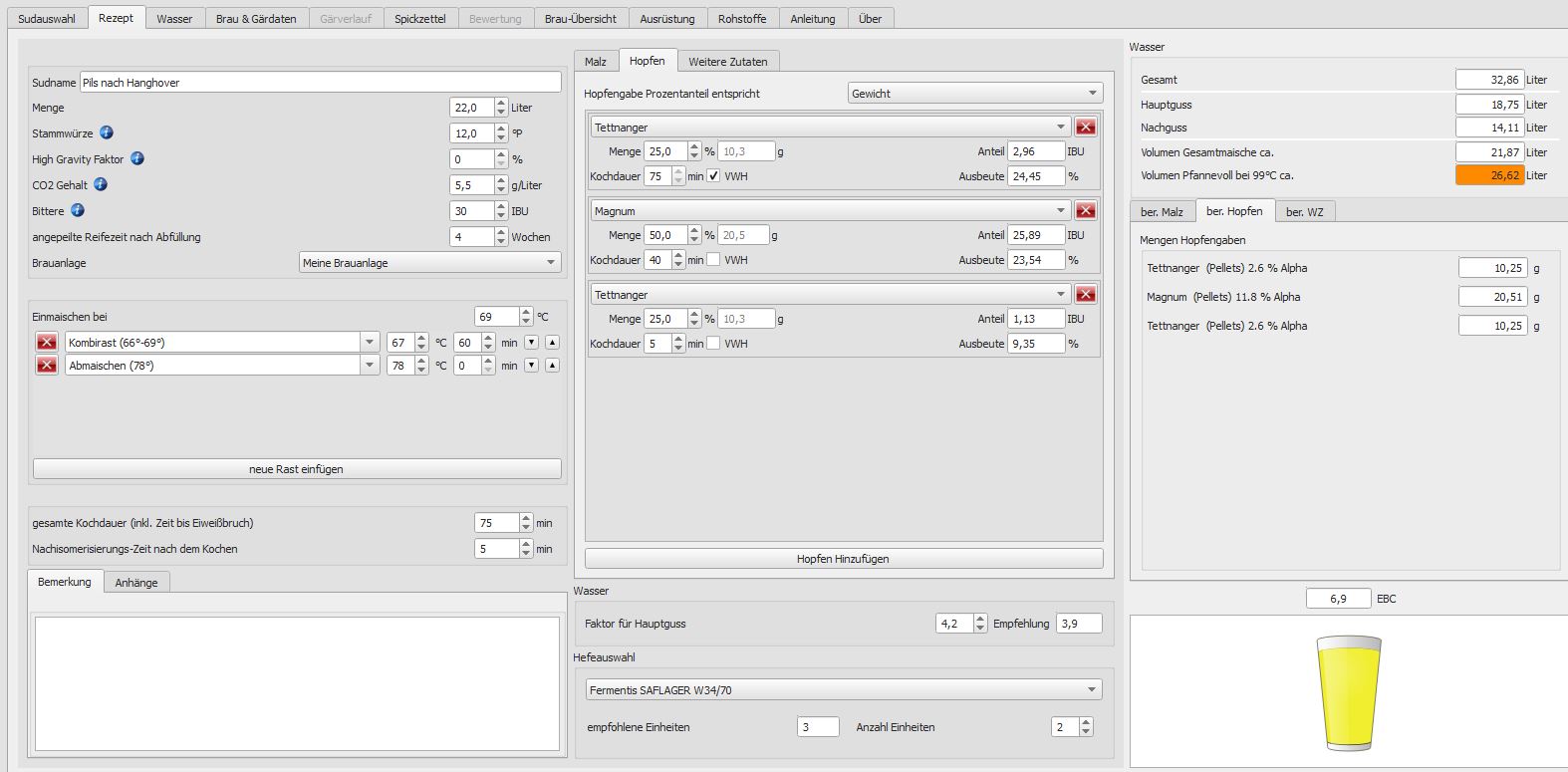Delete the Magnum hop addition
The width and height of the screenshot is (1568, 772).
click(x=1086, y=210)
